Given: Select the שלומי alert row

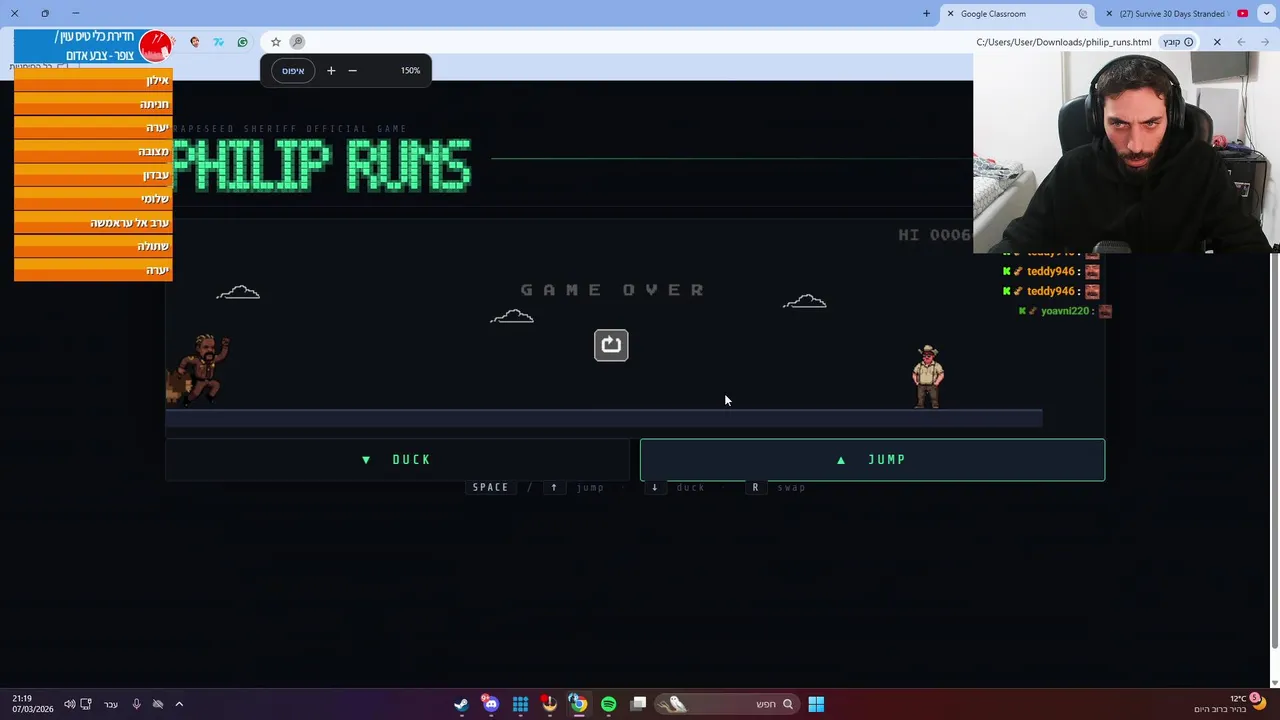Looking at the screenshot, I should click(x=94, y=199).
